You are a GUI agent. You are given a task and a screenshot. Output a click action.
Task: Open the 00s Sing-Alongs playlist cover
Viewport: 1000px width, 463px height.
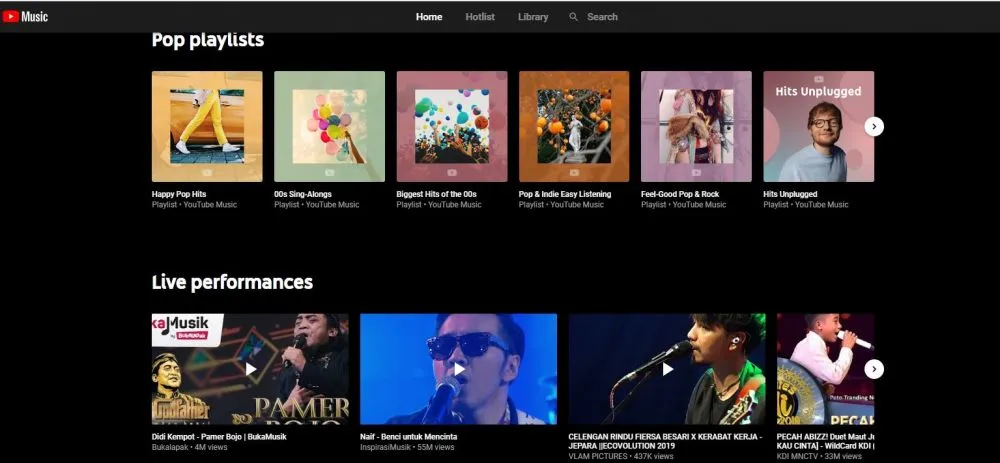point(329,126)
